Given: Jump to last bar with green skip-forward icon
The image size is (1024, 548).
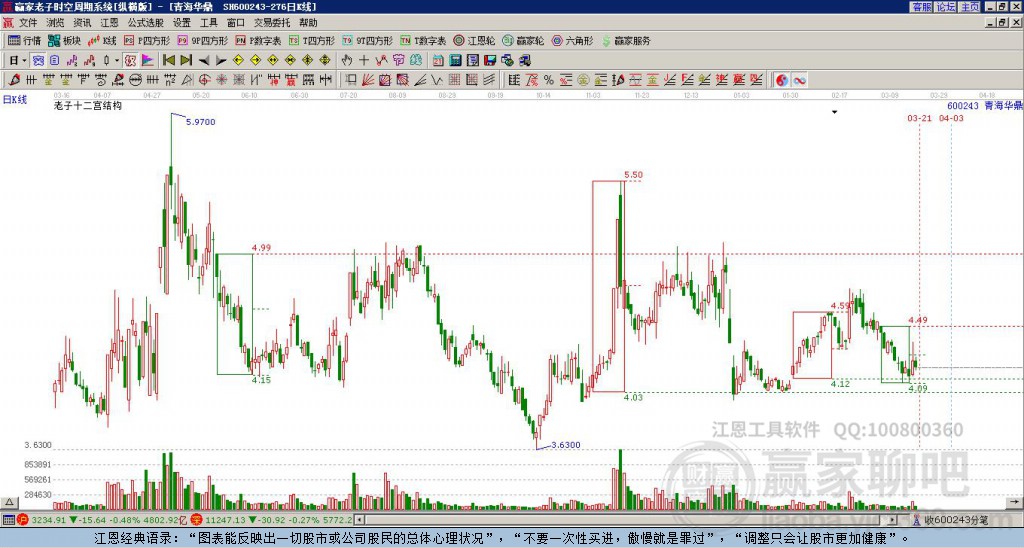Looking at the screenshot, I should pos(186,60).
